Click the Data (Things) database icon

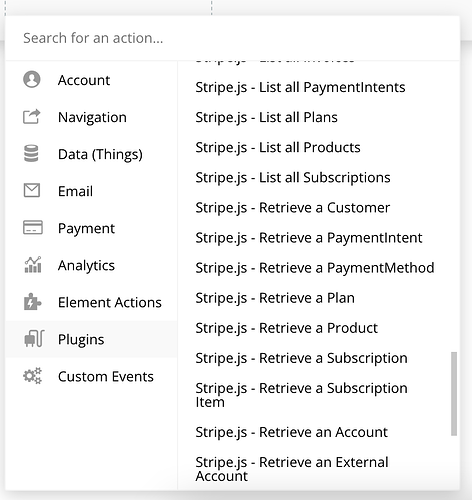31,154
